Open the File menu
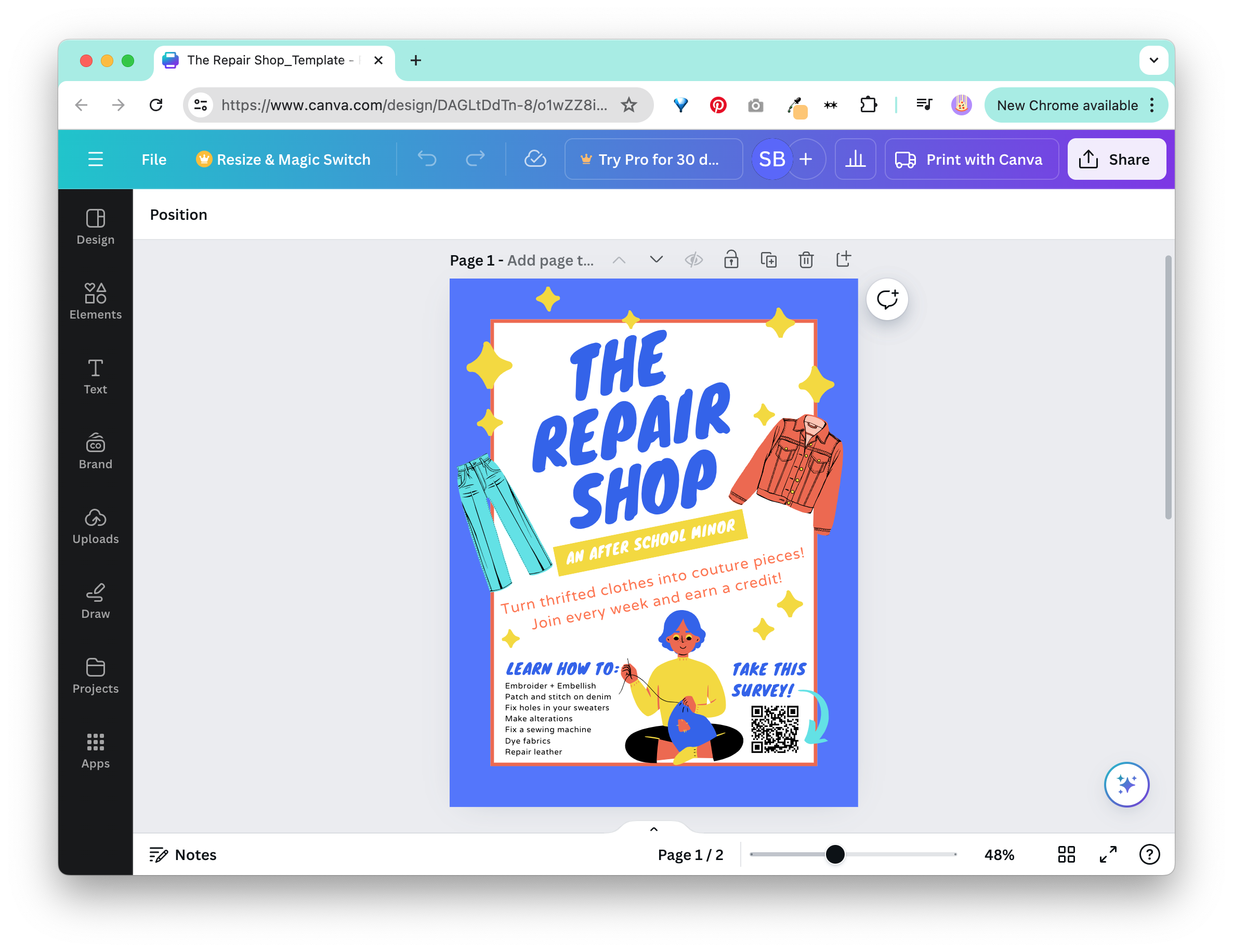Viewport: 1233px width, 952px height. click(x=154, y=160)
